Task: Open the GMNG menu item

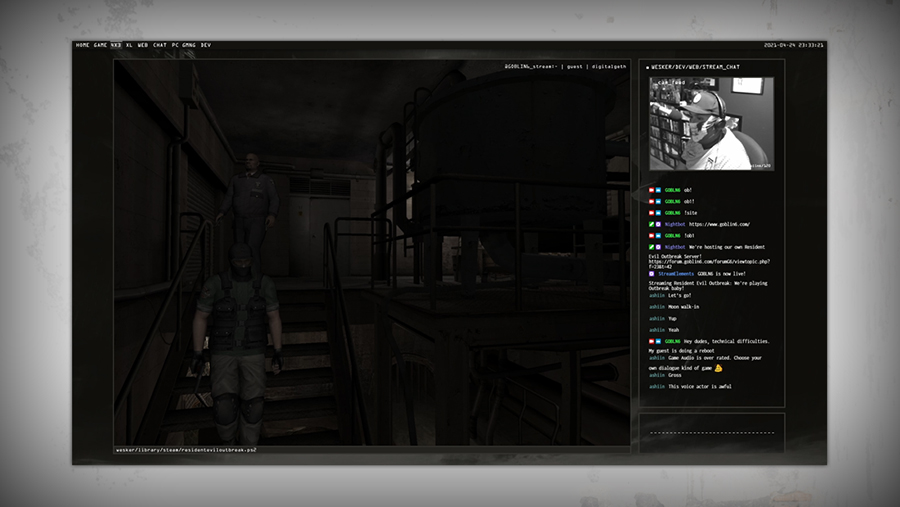Action: click(189, 45)
